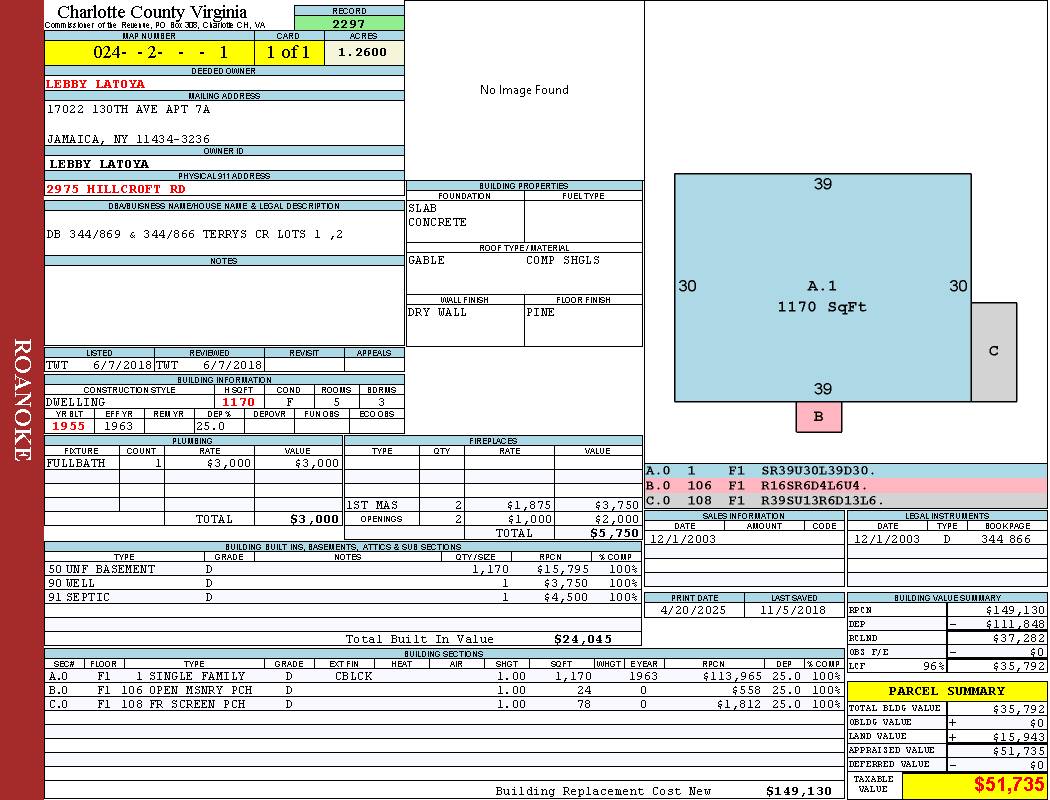
Task: Click appraised value $51,735
Action: coord(1018,751)
